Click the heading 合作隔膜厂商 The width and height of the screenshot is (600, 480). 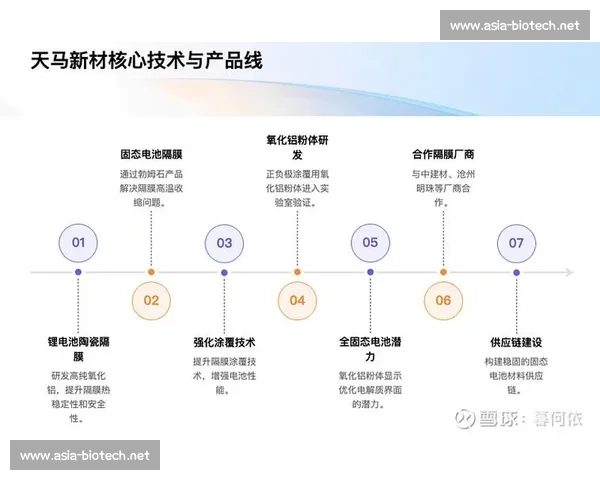coord(443,155)
